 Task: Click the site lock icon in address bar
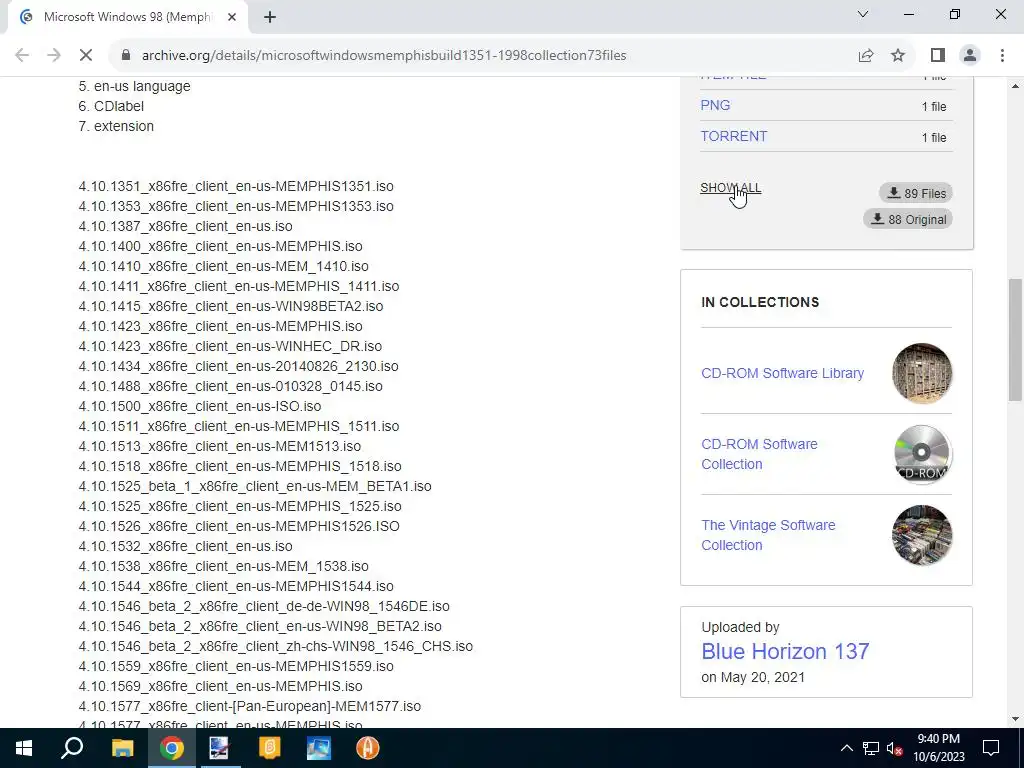point(126,56)
